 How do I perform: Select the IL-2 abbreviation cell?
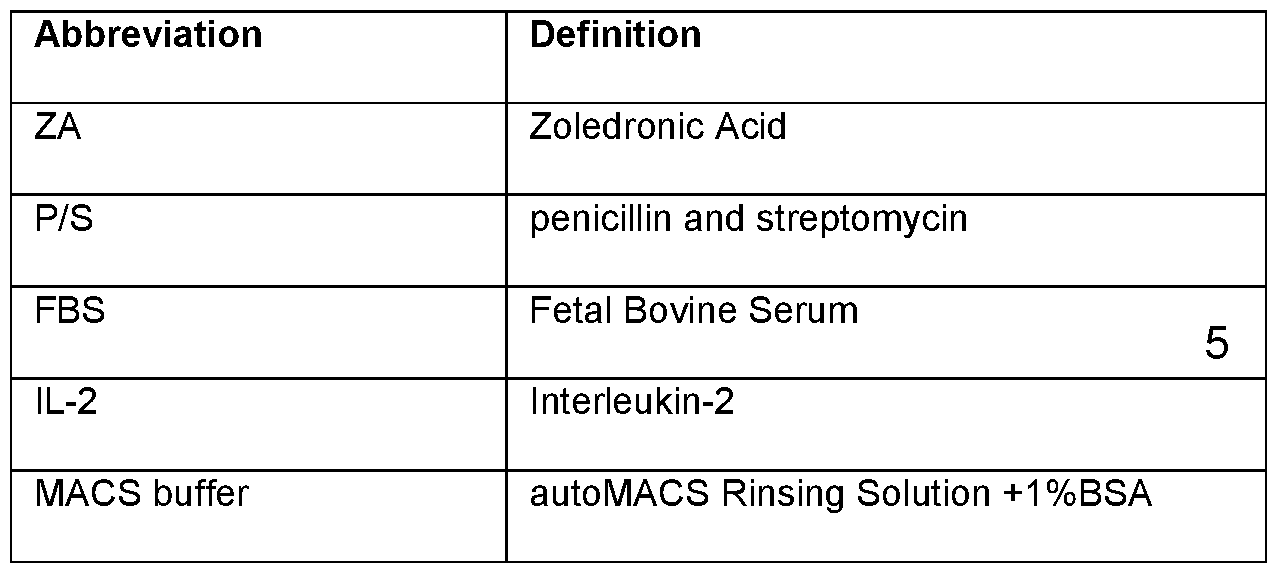pyautogui.click(x=66, y=403)
